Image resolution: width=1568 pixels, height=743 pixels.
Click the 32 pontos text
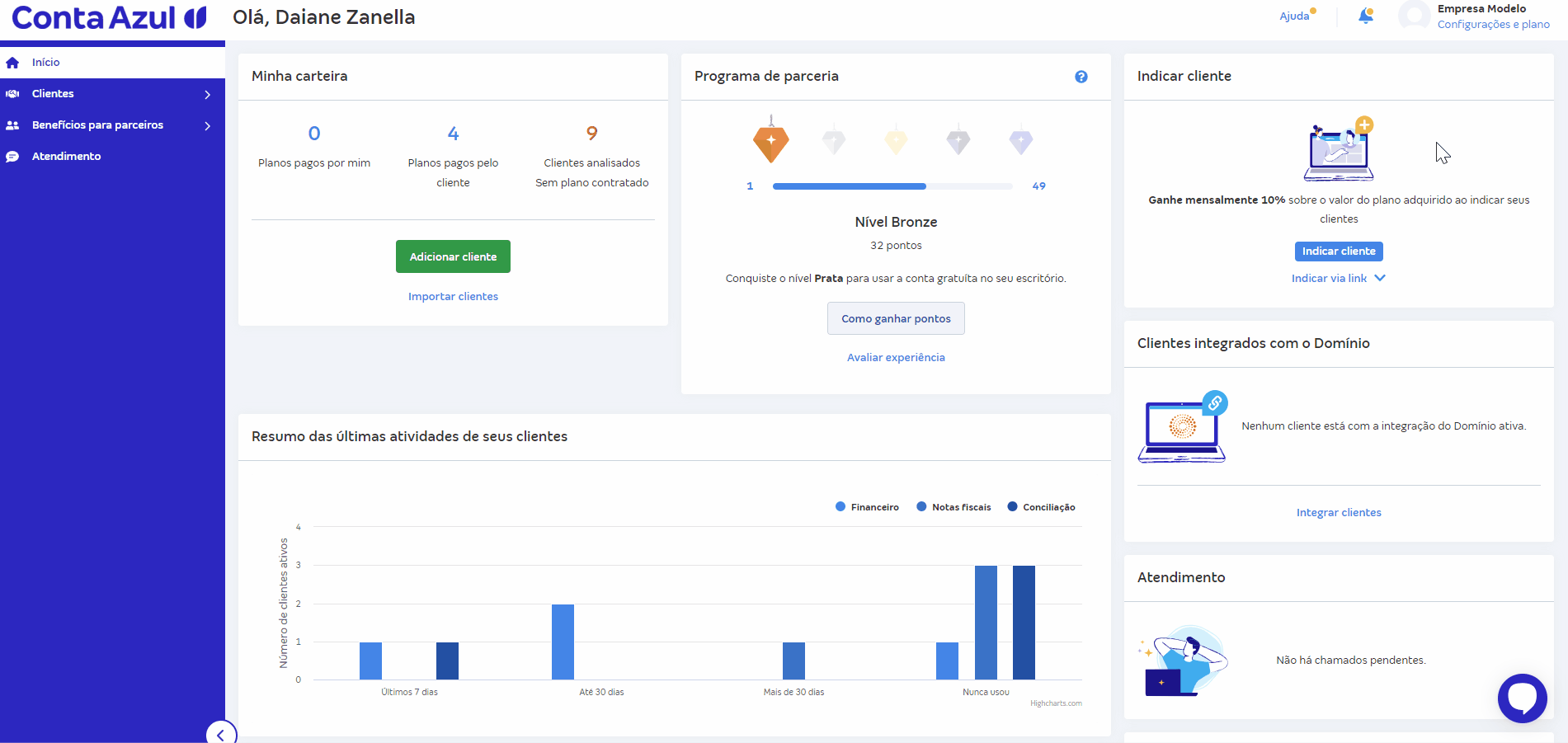[x=896, y=246]
